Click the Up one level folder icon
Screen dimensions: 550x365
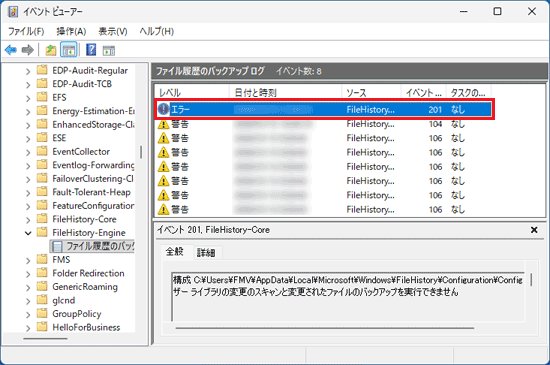pyautogui.click(x=51, y=50)
